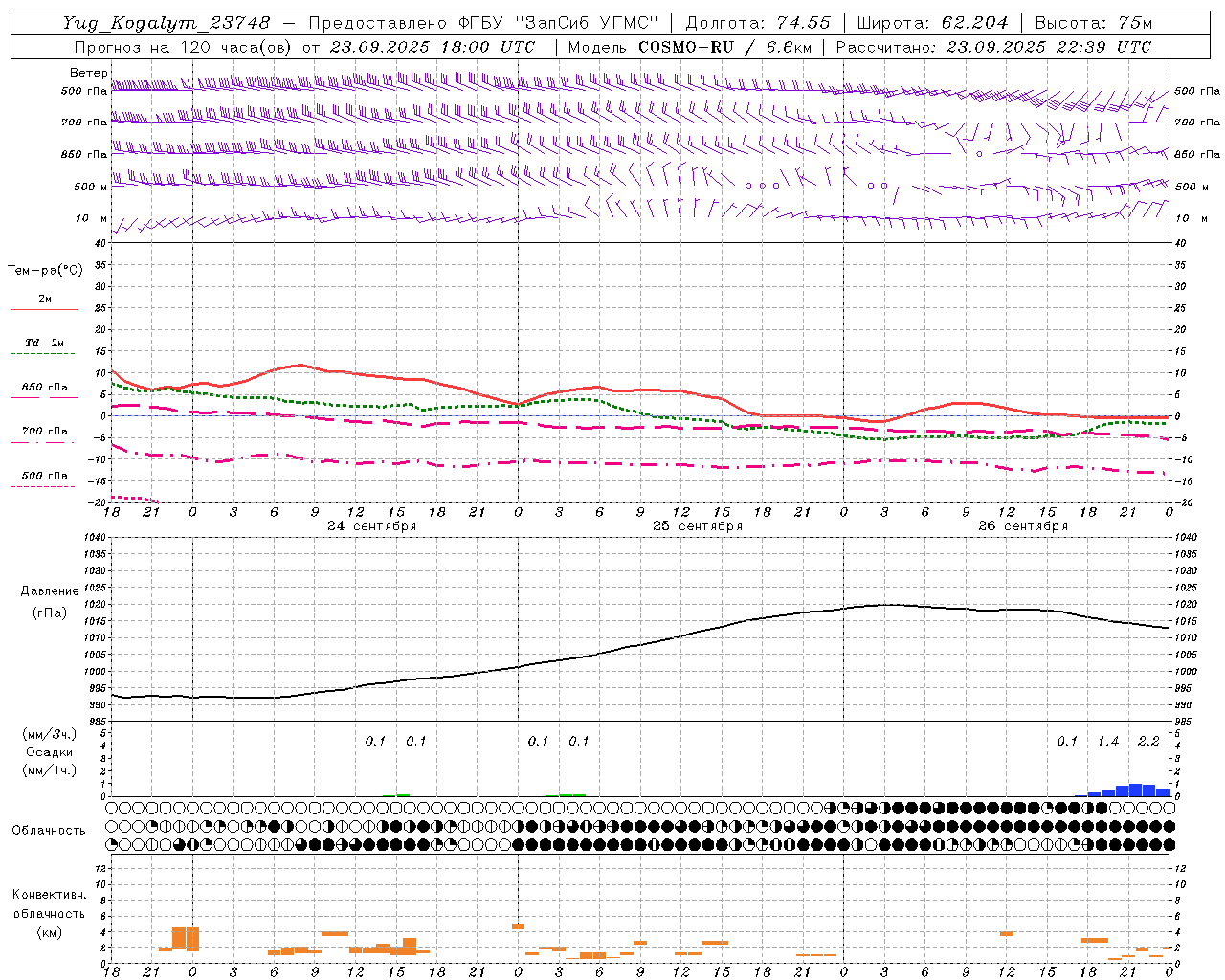This screenshot has height=980, width=1225.
Task: Click the computed time Рассчитано: 23.09.2025 22:39 UTC
Action: (x=993, y=47)
